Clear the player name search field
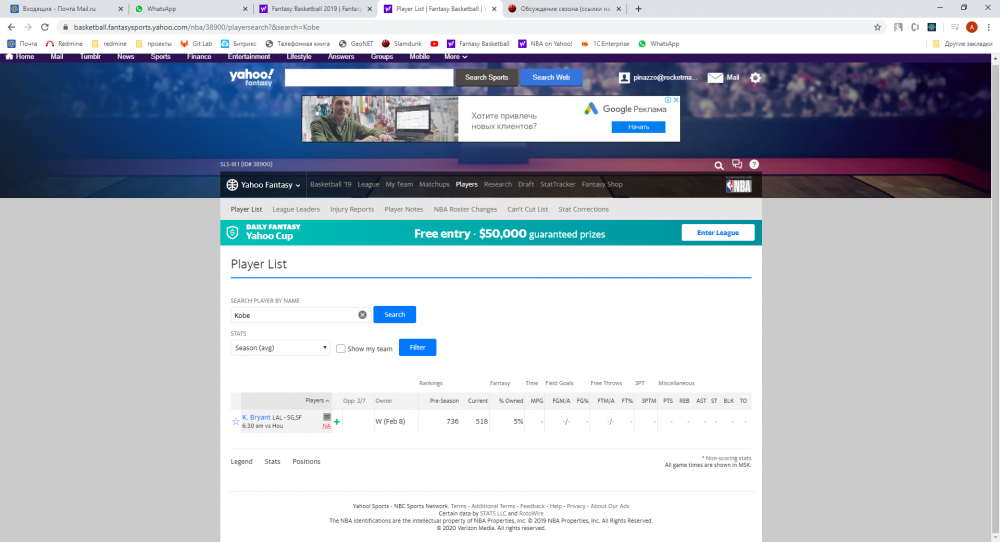Viewport: 1000px width, 542px height. [362, 315]
